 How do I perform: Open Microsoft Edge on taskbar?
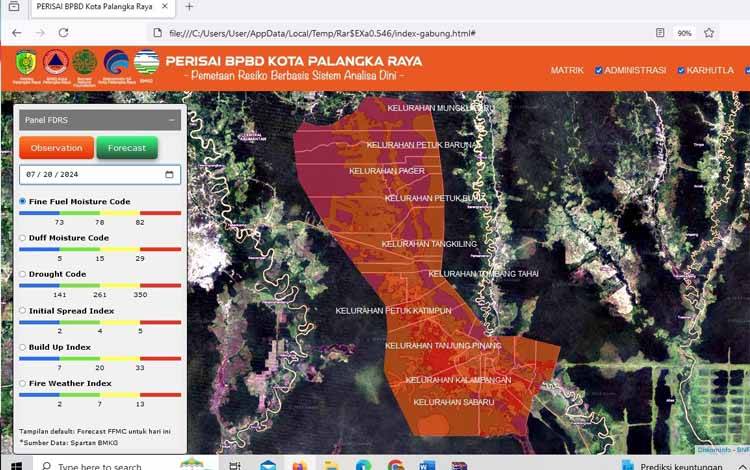(364, 466)
